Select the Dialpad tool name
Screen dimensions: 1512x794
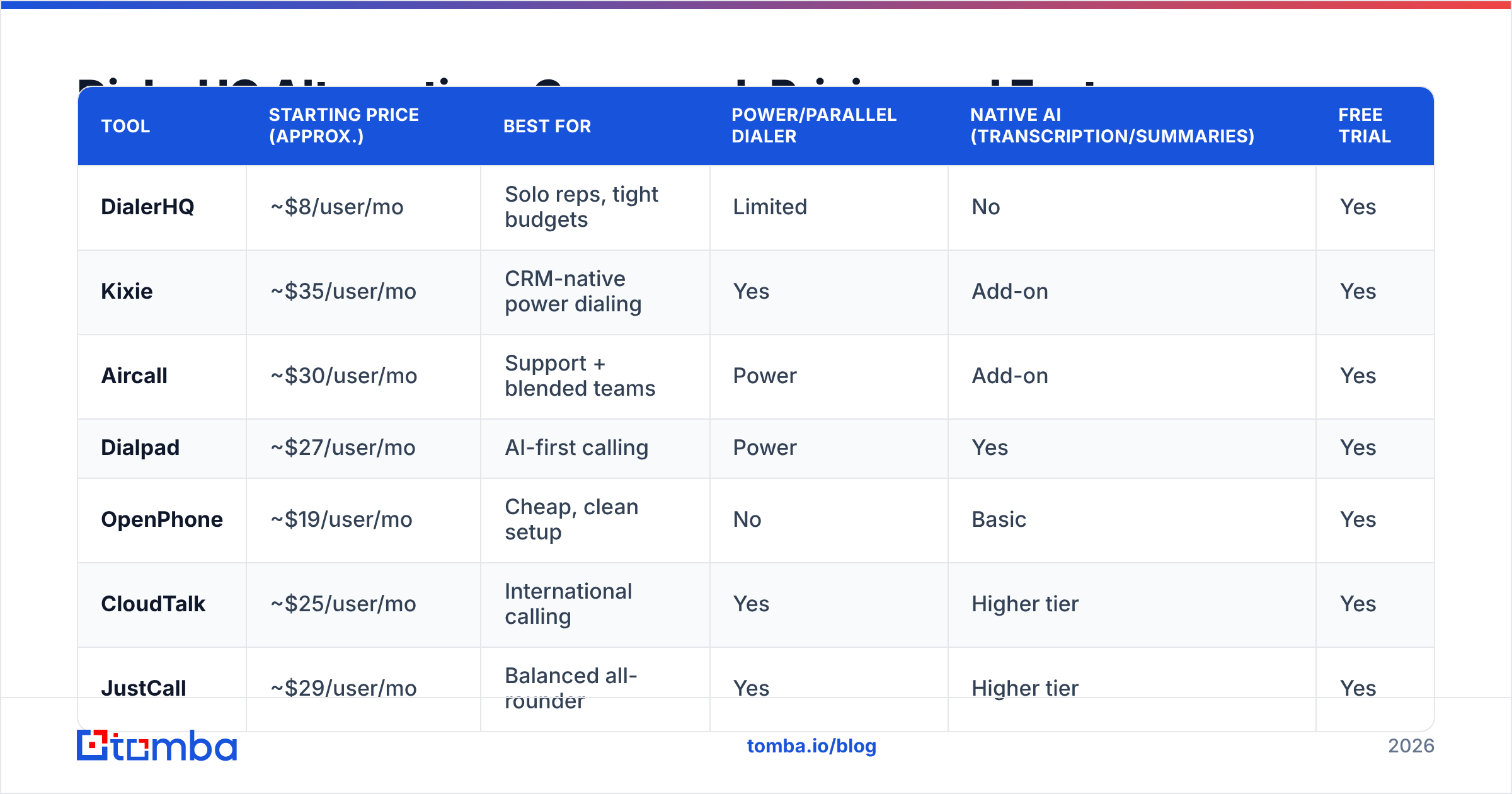coord(140,447)
